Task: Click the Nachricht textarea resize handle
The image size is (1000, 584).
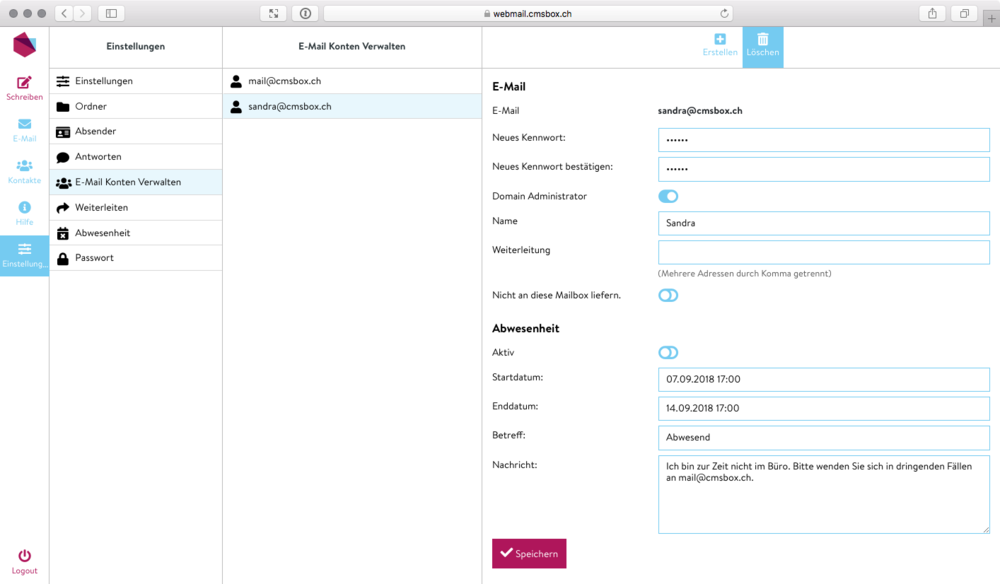Action: pos(985,529)
